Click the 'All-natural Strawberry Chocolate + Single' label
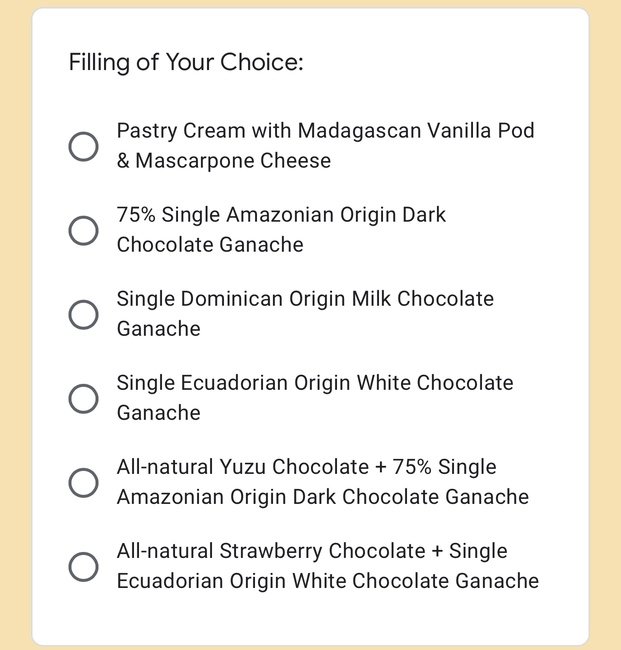 (312, 552)
